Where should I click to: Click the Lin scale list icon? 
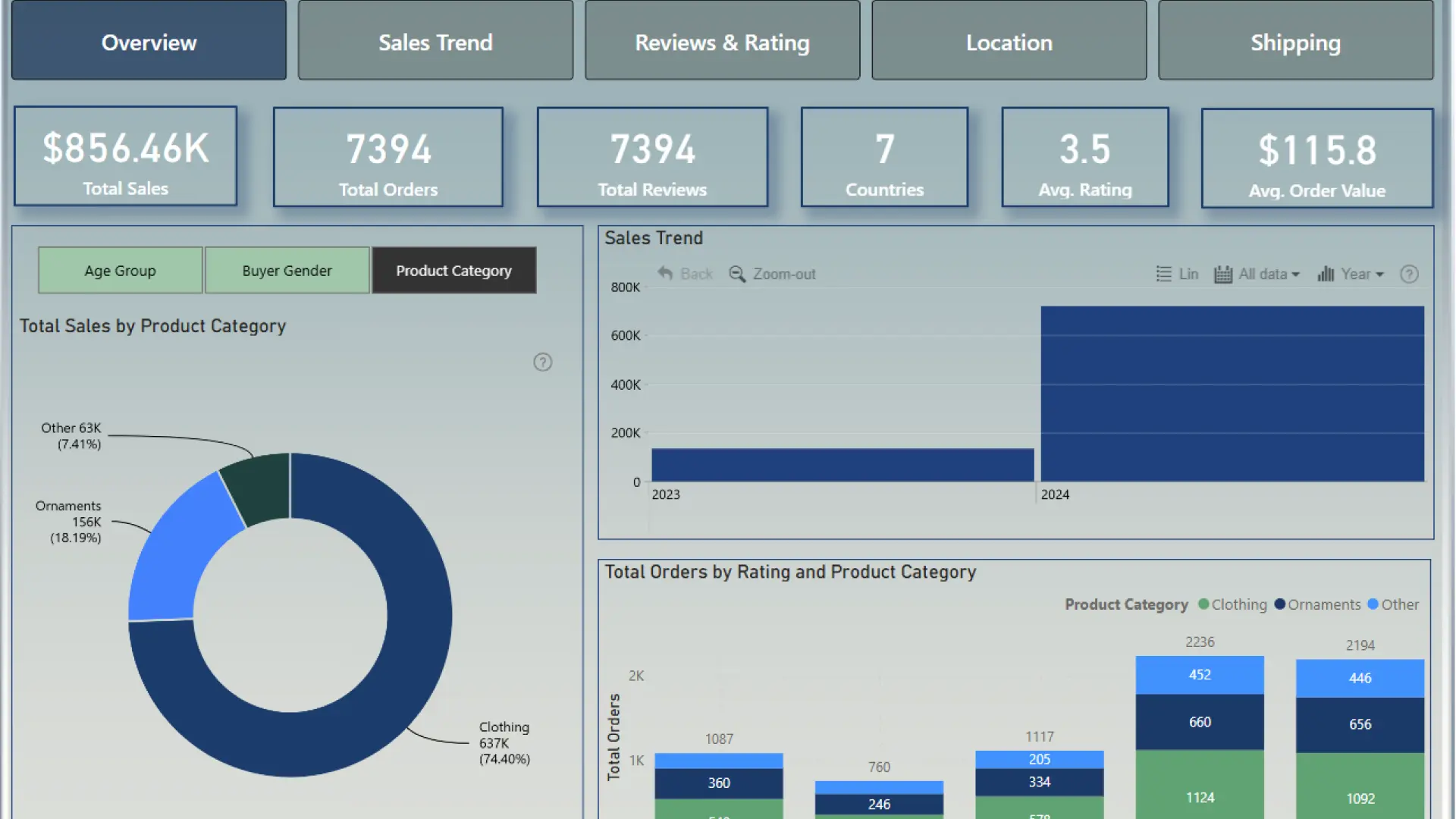1163,274
